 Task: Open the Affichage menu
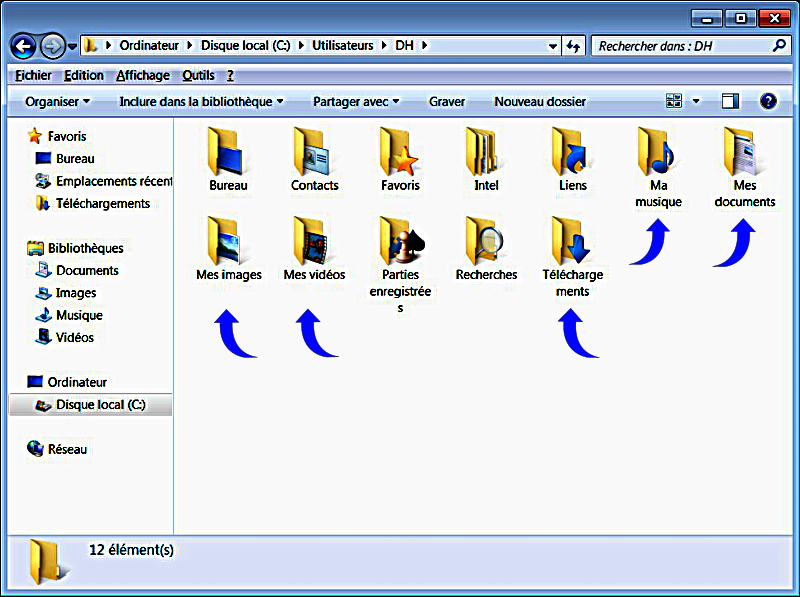click(143, 76)
